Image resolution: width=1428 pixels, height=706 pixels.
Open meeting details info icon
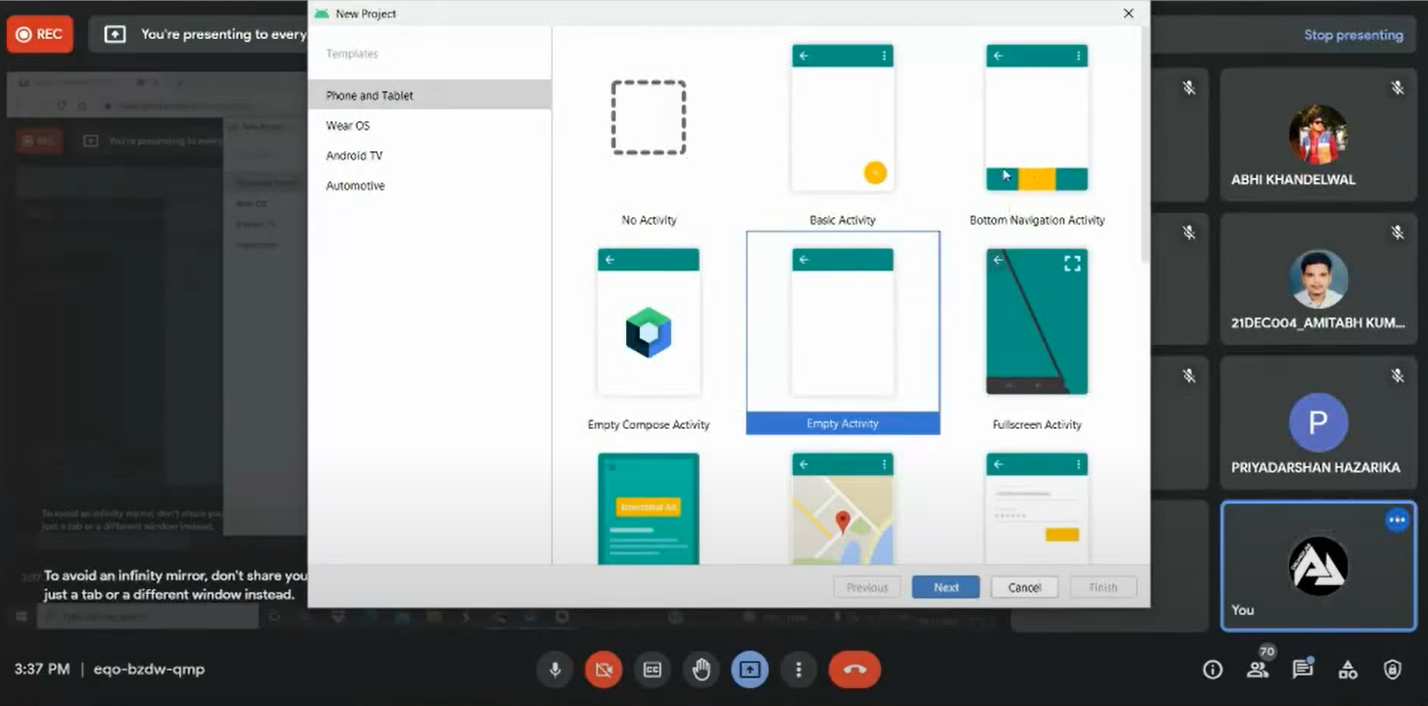pyautogui.click(x=1212, y=670)
